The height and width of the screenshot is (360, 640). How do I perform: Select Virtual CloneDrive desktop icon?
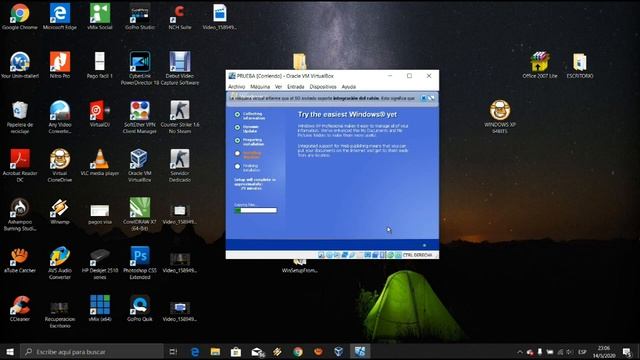60,165
